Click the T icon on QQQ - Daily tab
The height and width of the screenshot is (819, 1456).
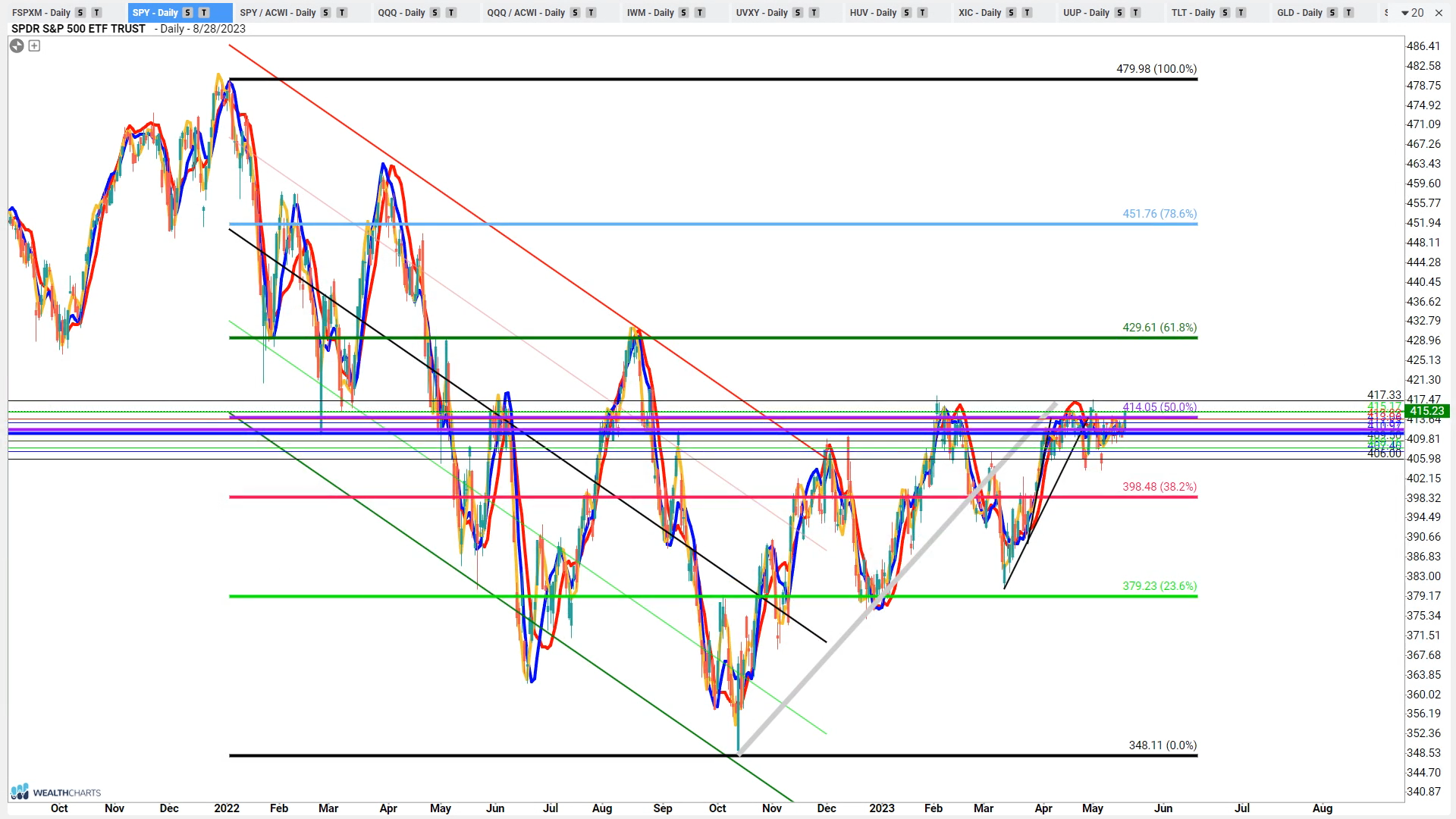point(451,13)
